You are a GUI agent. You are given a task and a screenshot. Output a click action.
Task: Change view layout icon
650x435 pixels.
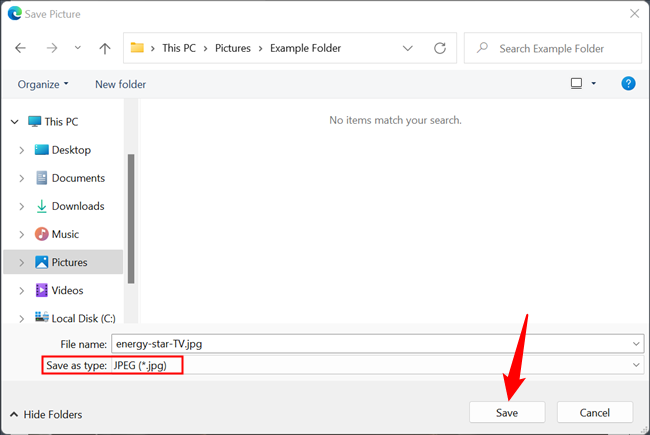pyautogui.click(x=576, y=83)
